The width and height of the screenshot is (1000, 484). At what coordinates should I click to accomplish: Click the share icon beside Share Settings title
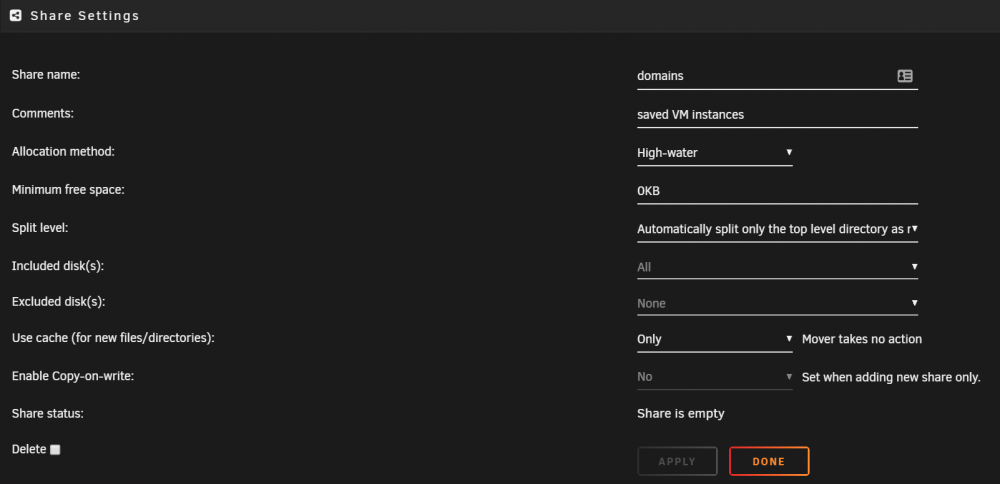tap(16, 15)
